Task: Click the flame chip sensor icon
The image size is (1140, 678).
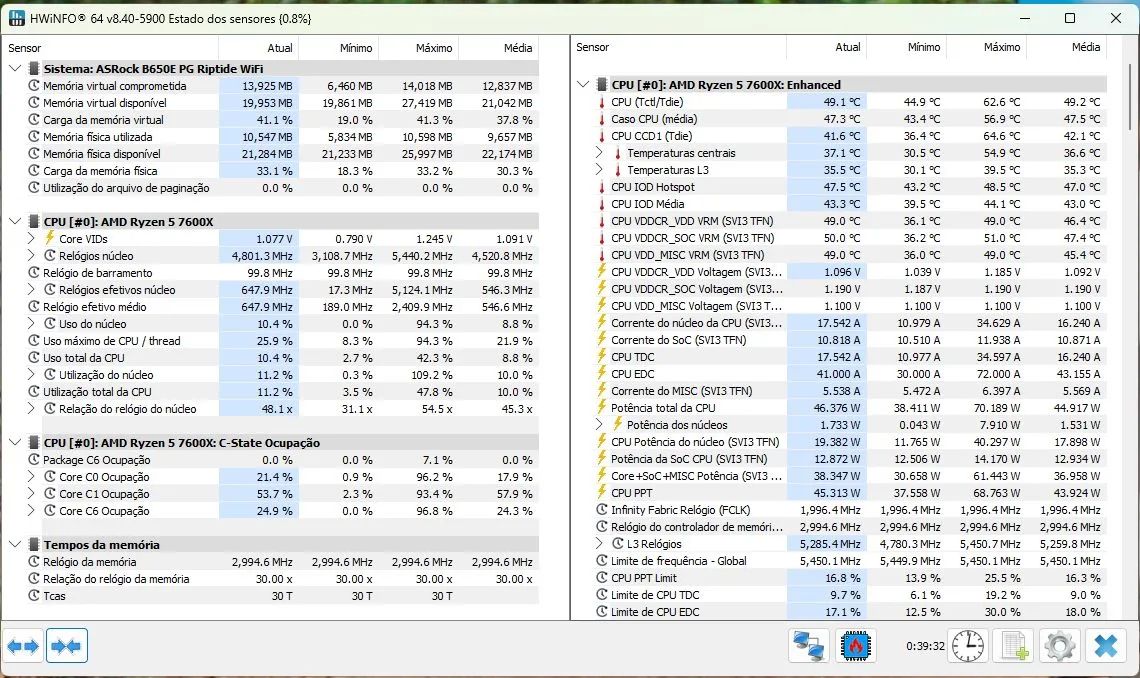Action: 856,645
